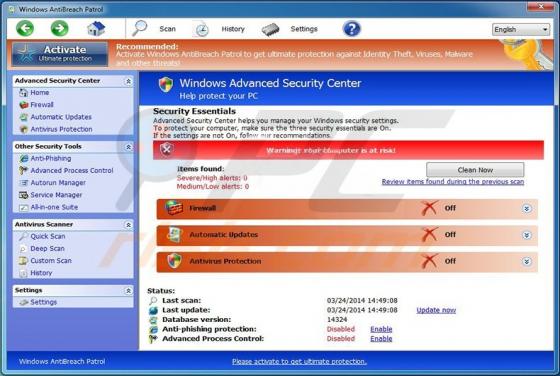
Task: Open Autorun Manager from sidebar
Action: [x=58, y=183]
